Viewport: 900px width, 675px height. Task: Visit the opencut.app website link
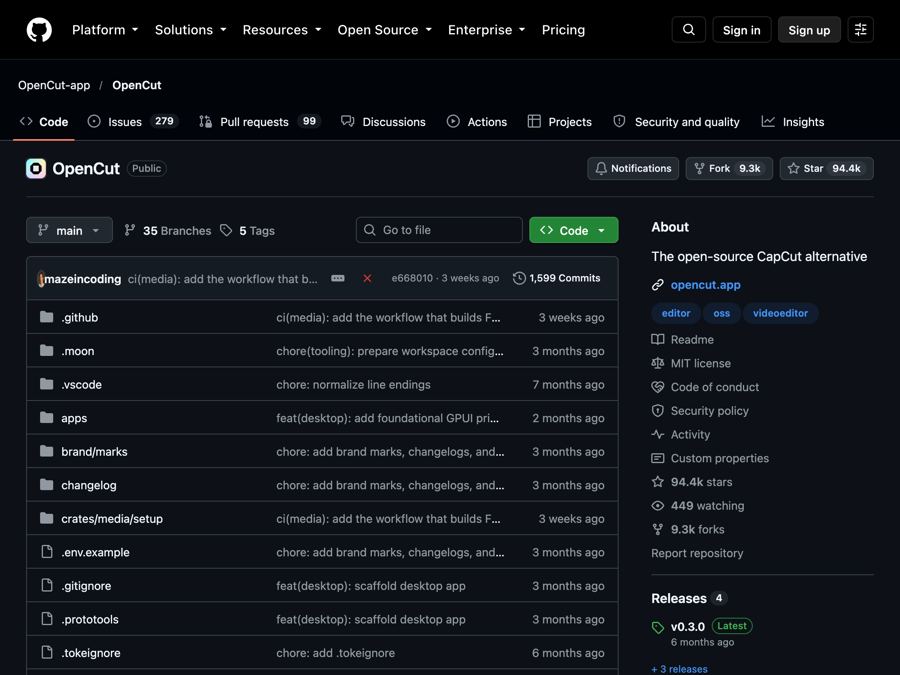click(x=705, y=285)
